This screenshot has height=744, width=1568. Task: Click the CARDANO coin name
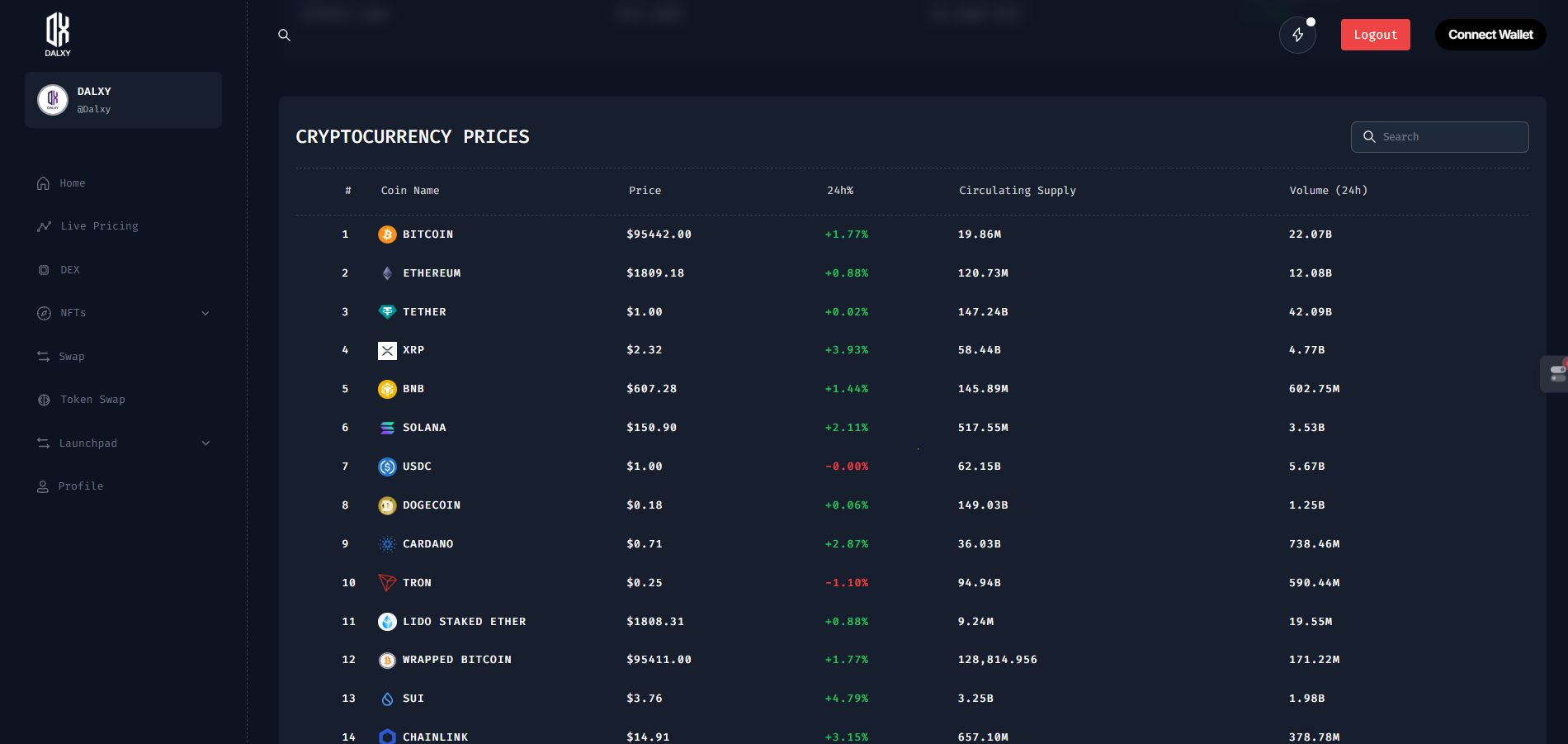pos(427,544)
